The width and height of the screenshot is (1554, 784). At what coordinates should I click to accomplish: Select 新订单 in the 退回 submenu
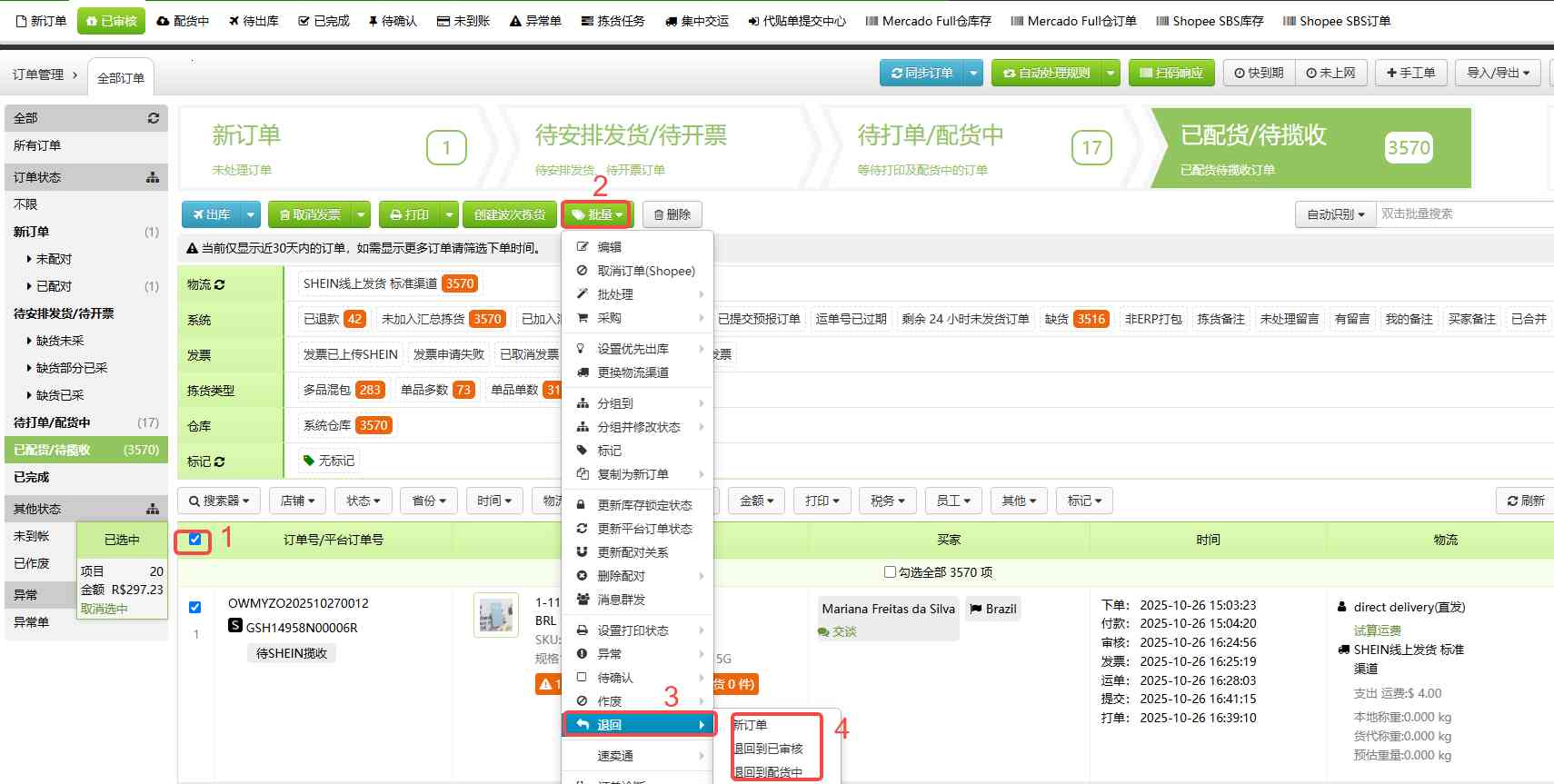751,725
